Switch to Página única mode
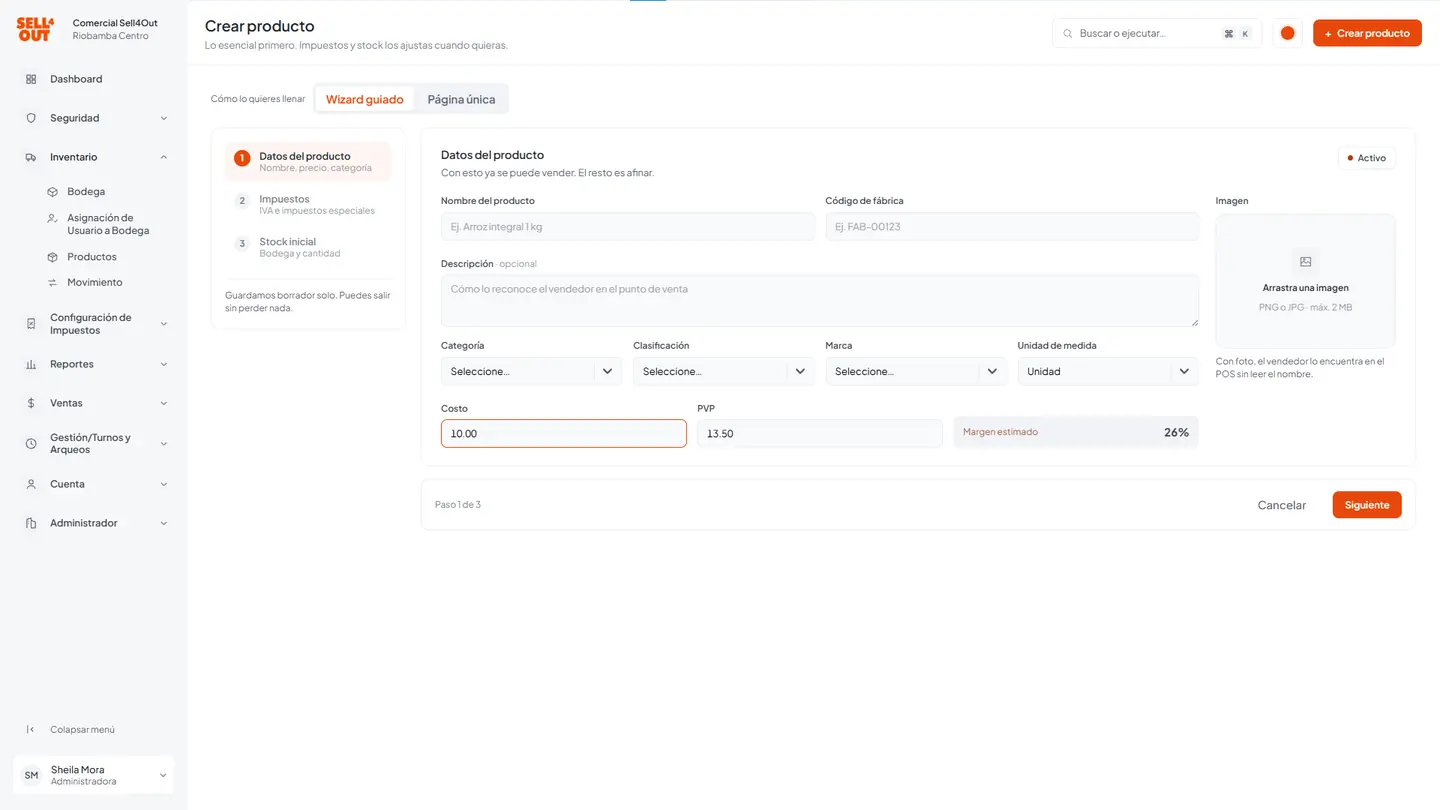 tap(461, 99)
